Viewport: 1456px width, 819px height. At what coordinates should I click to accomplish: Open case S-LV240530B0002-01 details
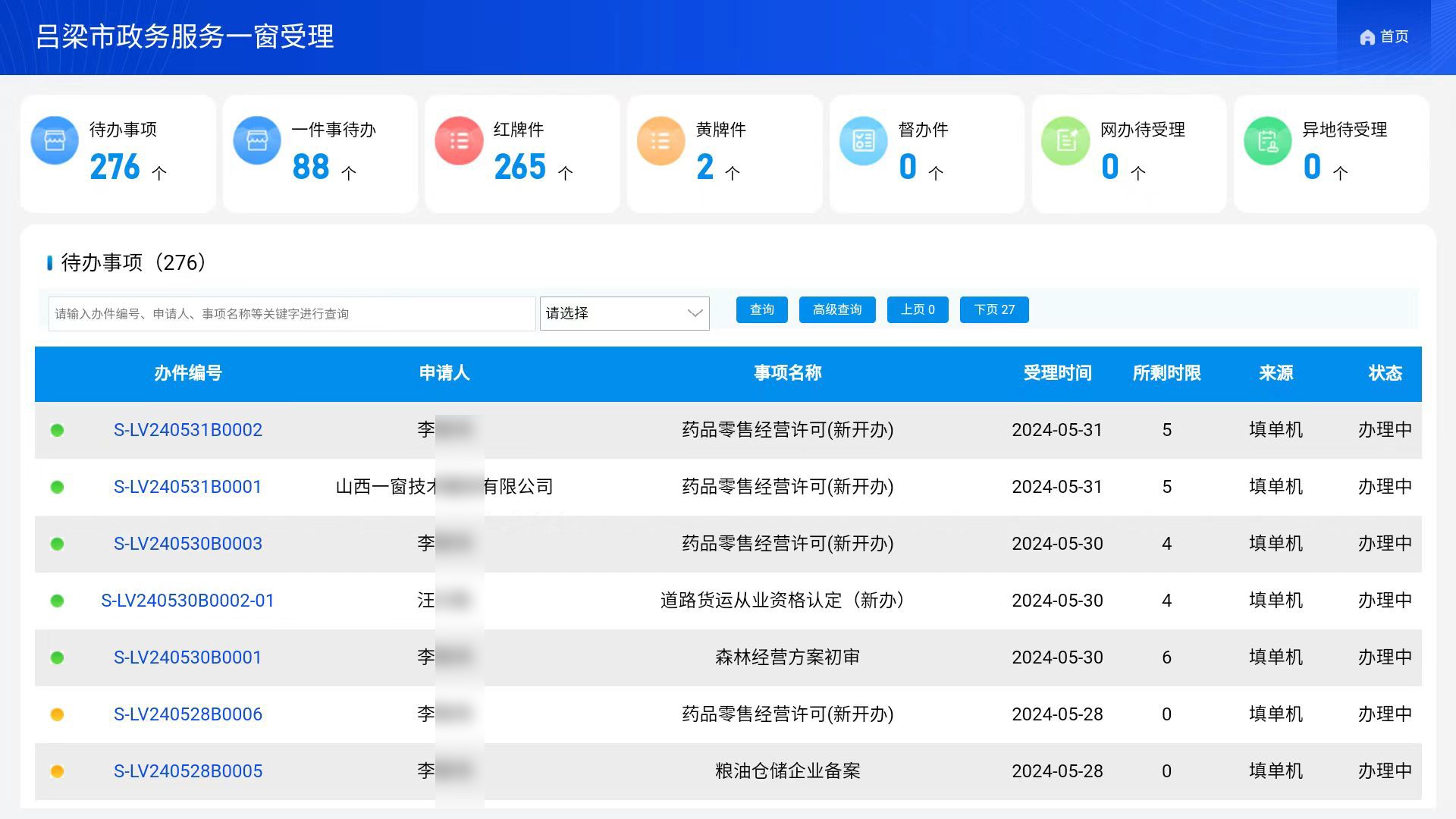(188, 600)
